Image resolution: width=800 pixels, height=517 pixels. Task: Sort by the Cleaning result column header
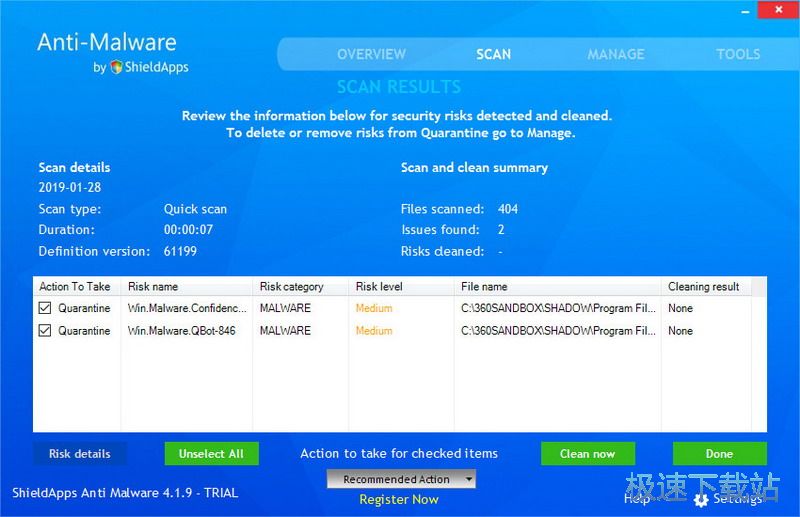pyautogui.click(x=706, y=286)
